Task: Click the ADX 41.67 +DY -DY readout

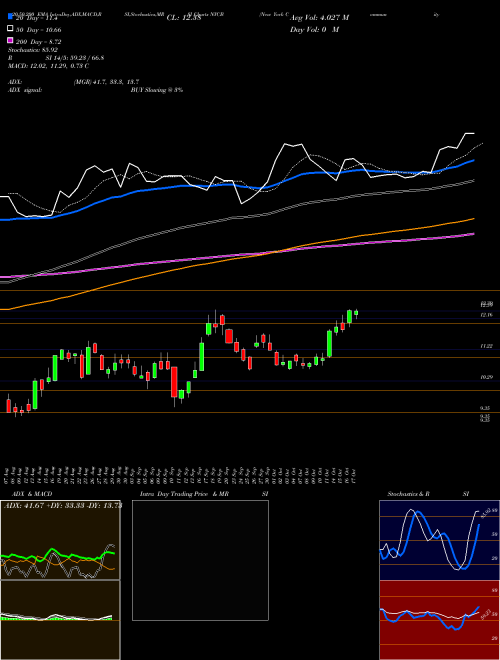Action: [62, 505]
